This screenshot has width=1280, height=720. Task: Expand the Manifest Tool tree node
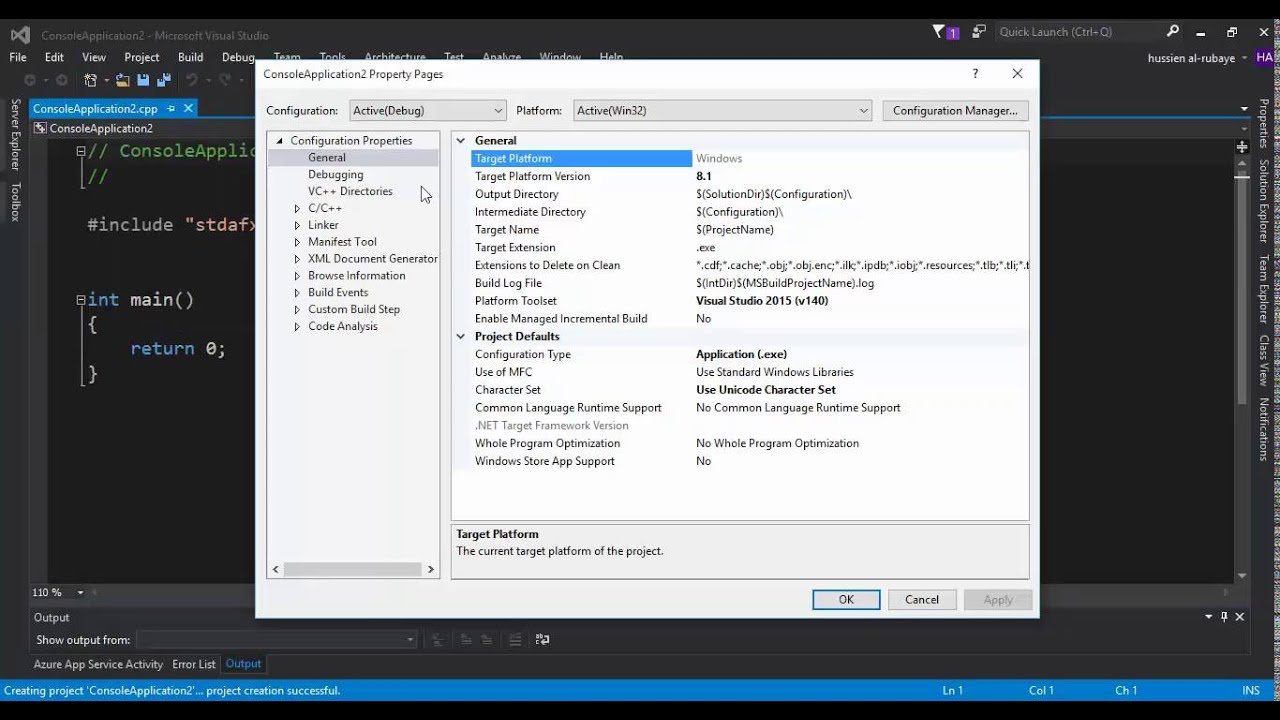[297, 242]
